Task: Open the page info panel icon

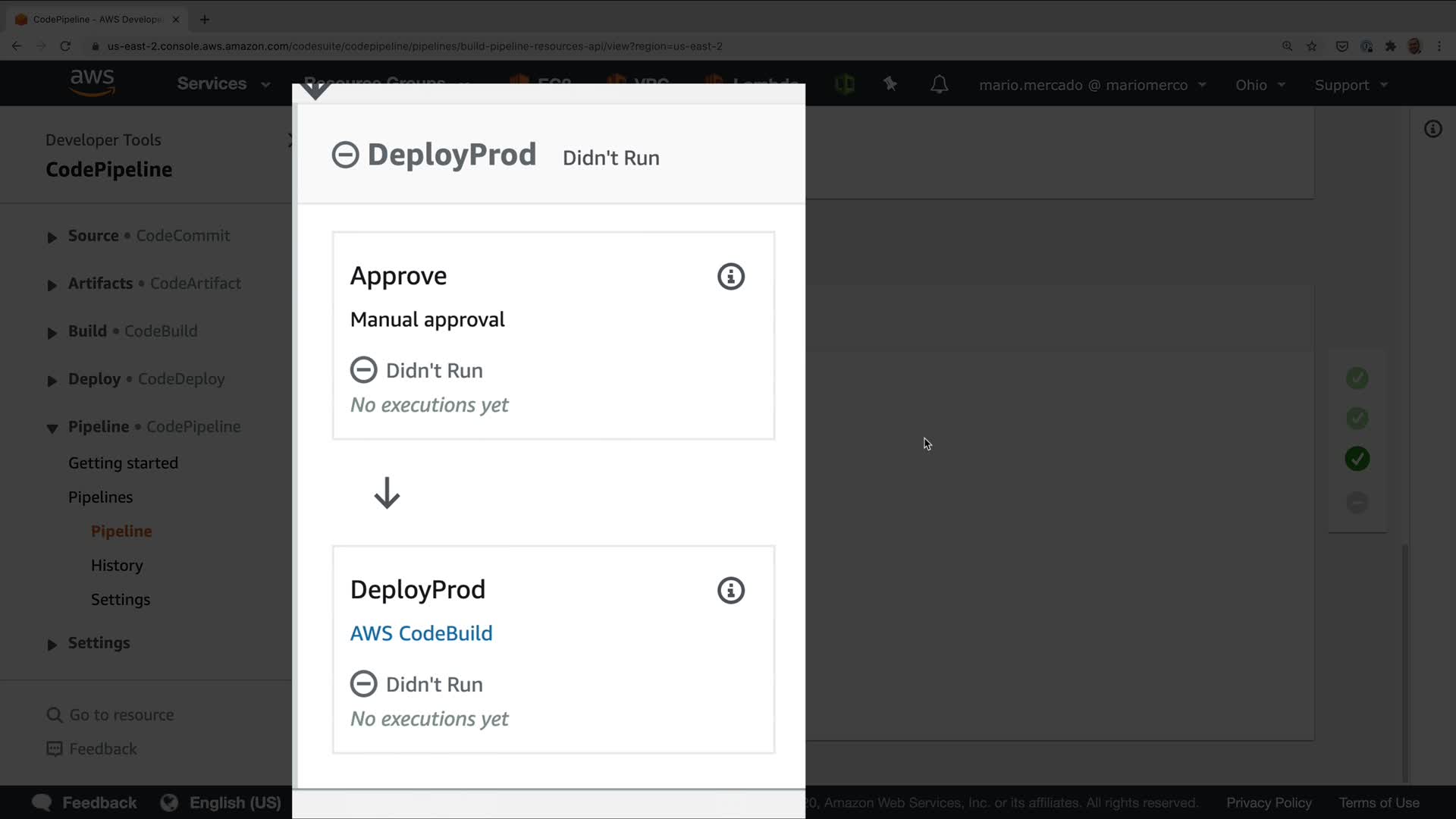Action: click(x=1432, y=130)
